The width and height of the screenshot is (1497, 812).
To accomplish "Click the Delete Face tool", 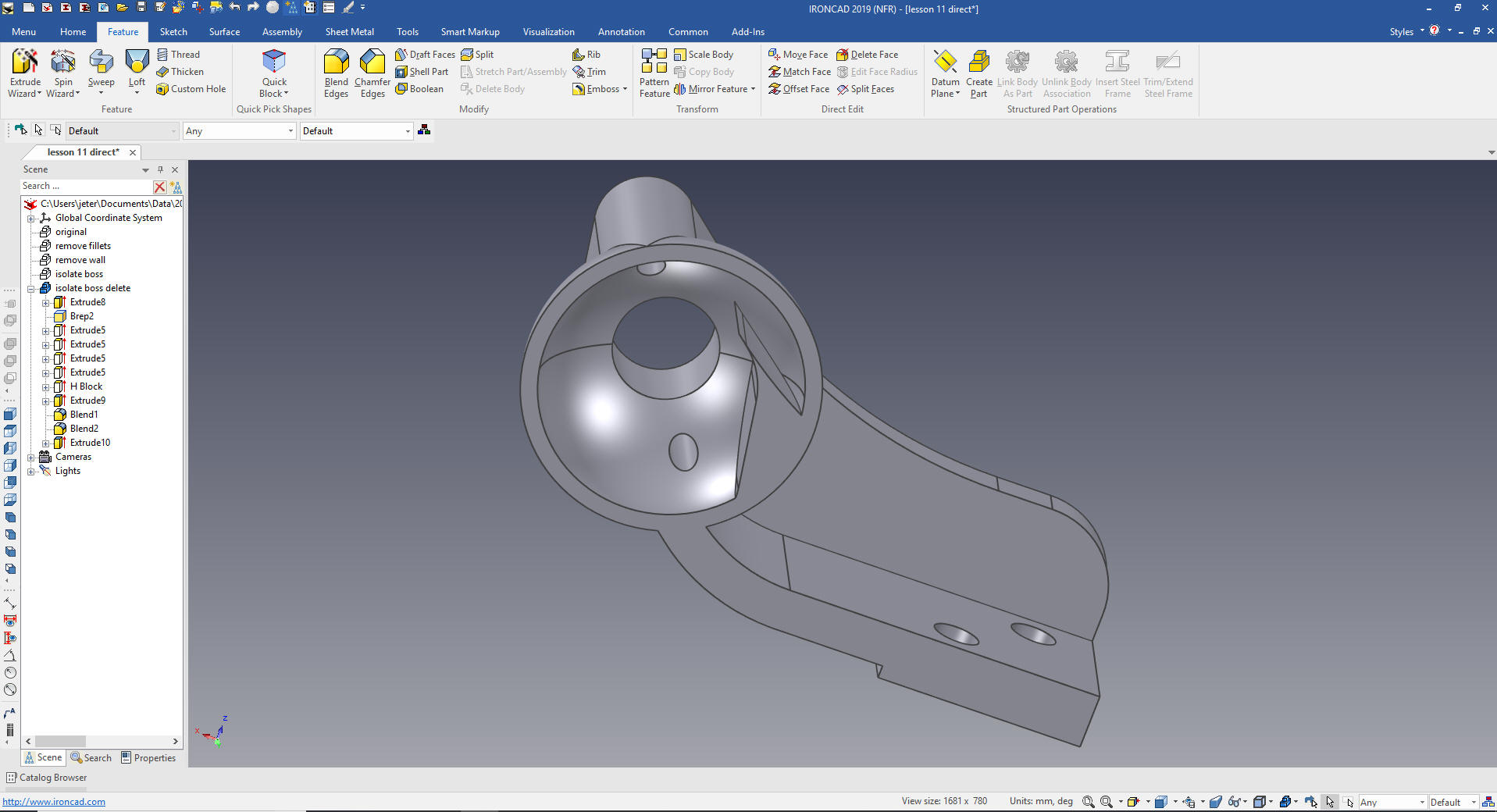I will [x=867, y=55].
